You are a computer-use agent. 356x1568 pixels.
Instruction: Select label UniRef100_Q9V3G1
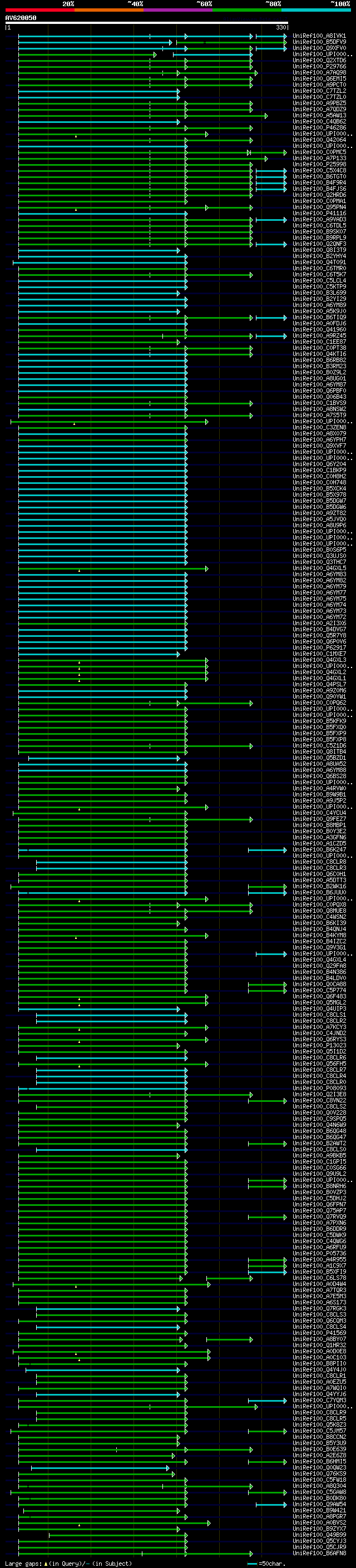coord(319,947)
